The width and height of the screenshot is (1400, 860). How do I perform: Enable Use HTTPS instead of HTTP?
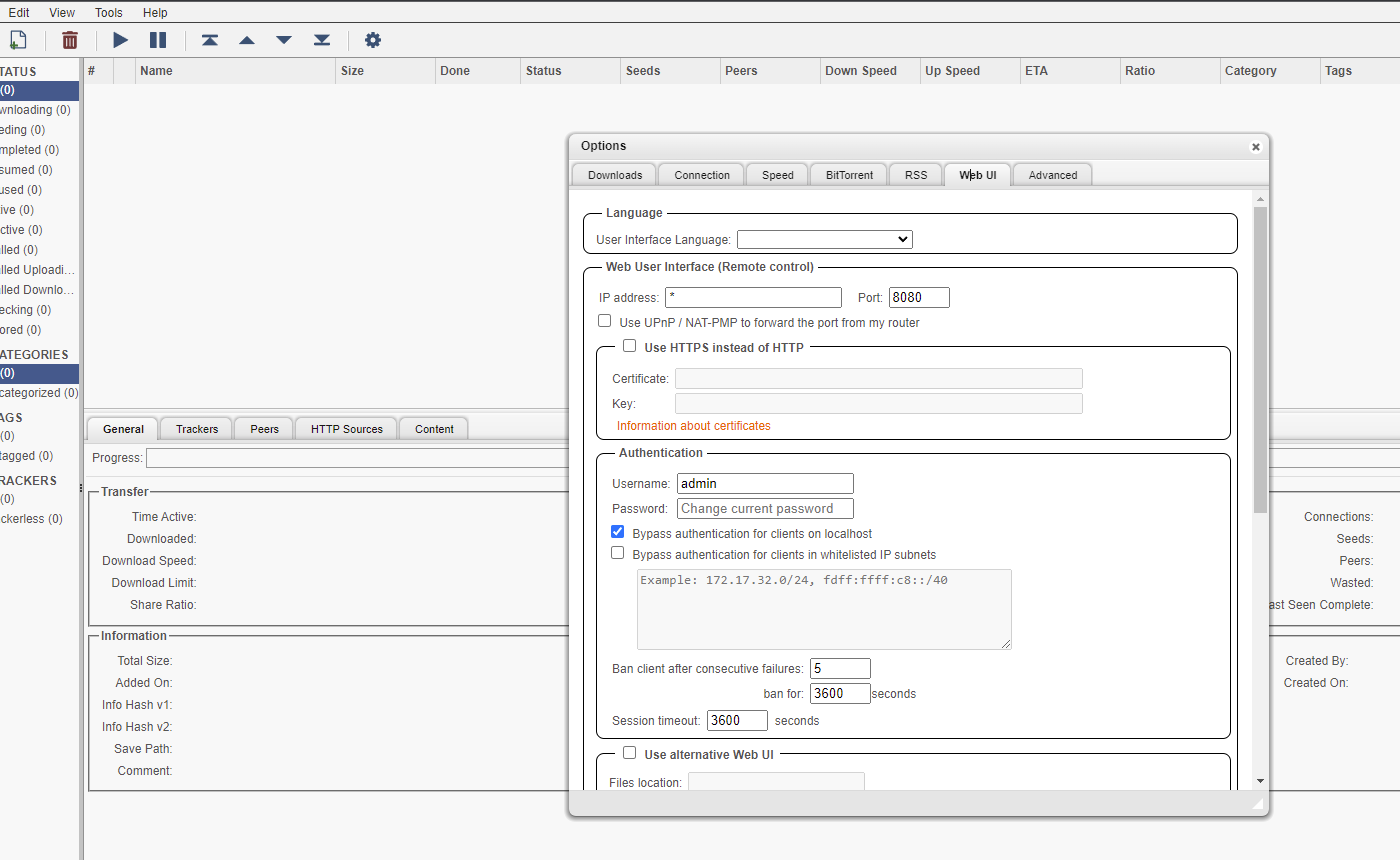pyautogui.click(x=630, y=346)
